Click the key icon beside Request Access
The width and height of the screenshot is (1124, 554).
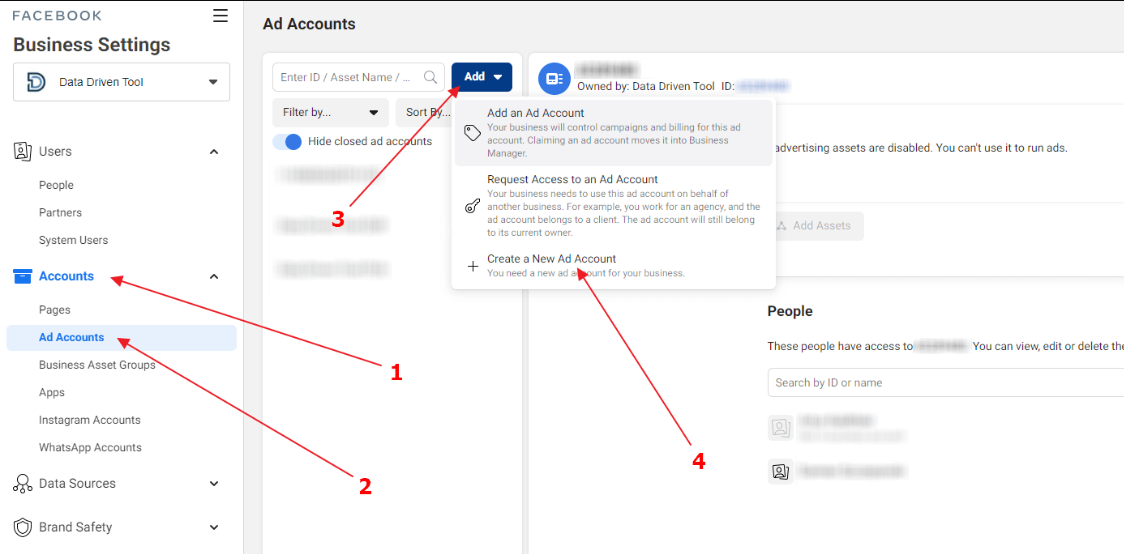(472, 206)
